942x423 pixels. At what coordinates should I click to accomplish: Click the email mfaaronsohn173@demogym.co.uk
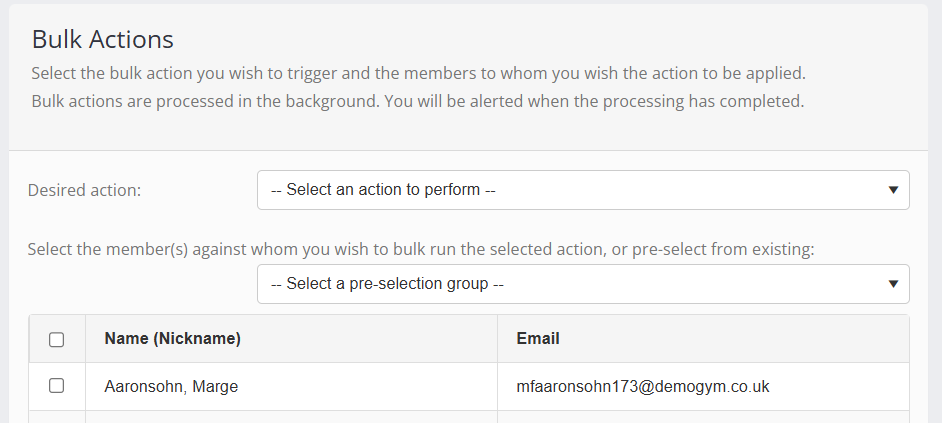tap(643, 387)
